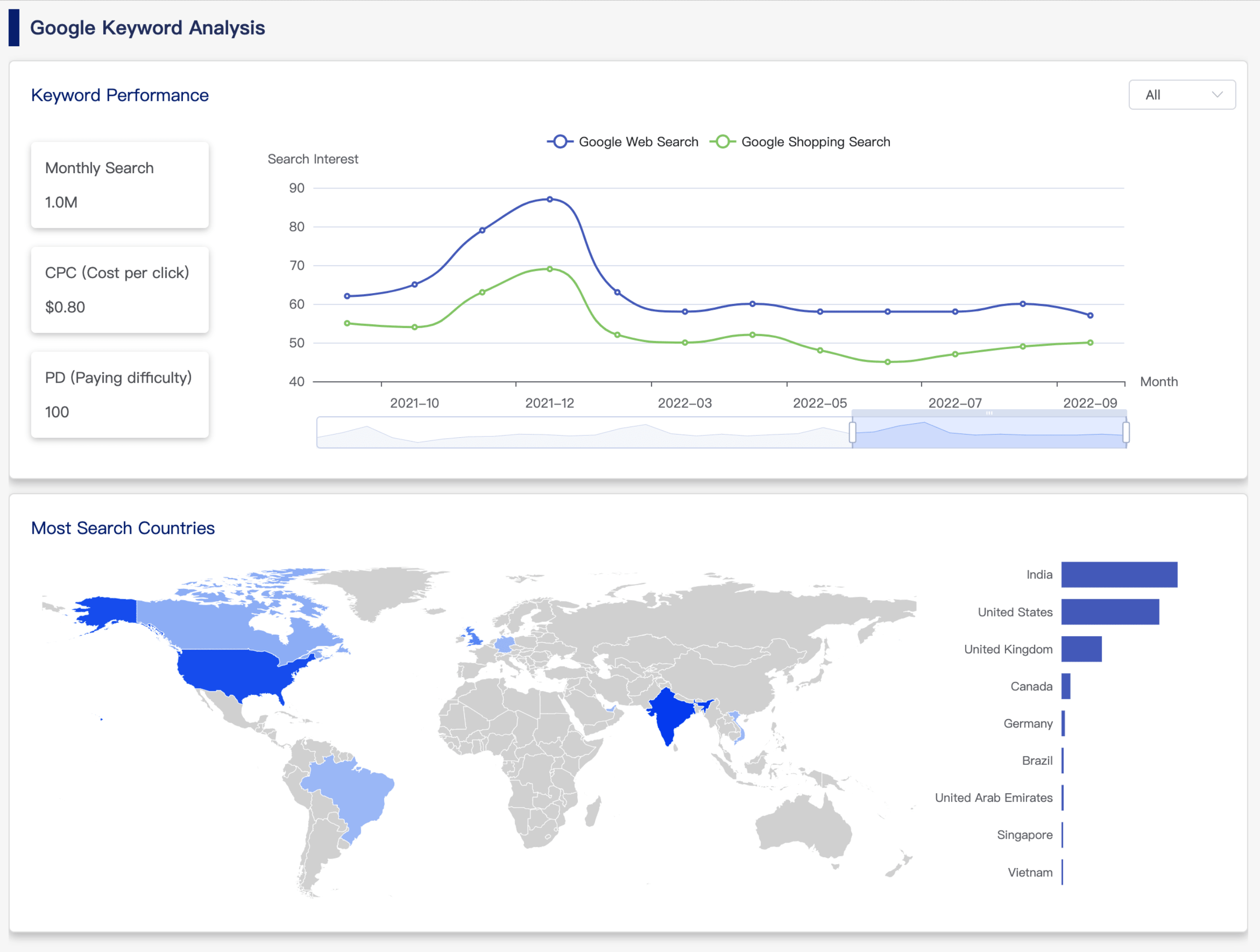This screenshot has height=952, width=1260.
Task: Open the Most Search Countries section
Action: (x=122, y=528)
